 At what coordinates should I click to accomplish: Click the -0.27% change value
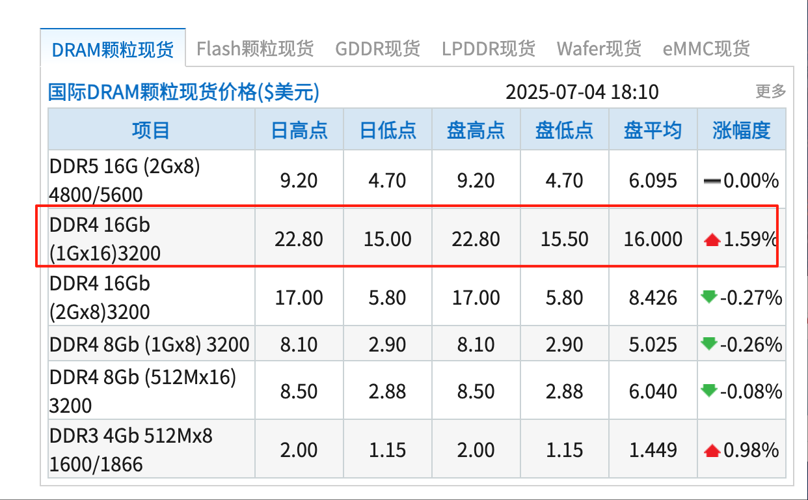pos(751,297)
